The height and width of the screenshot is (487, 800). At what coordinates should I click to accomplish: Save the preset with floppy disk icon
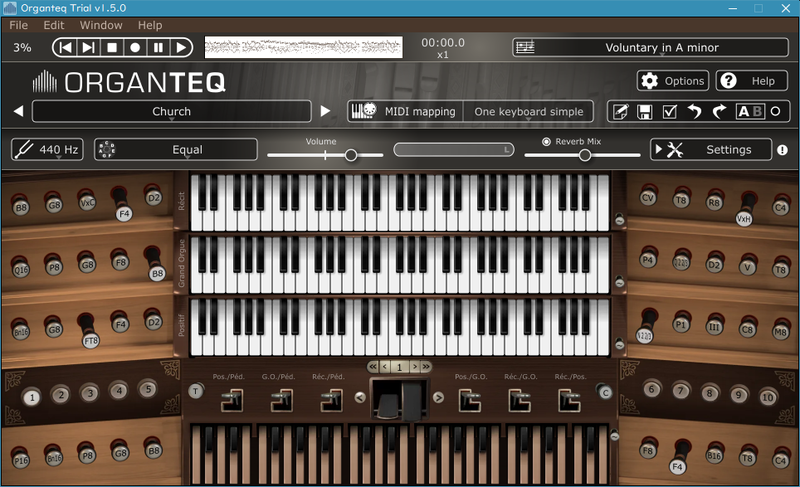pyautogui.click(x=645, y=112)
